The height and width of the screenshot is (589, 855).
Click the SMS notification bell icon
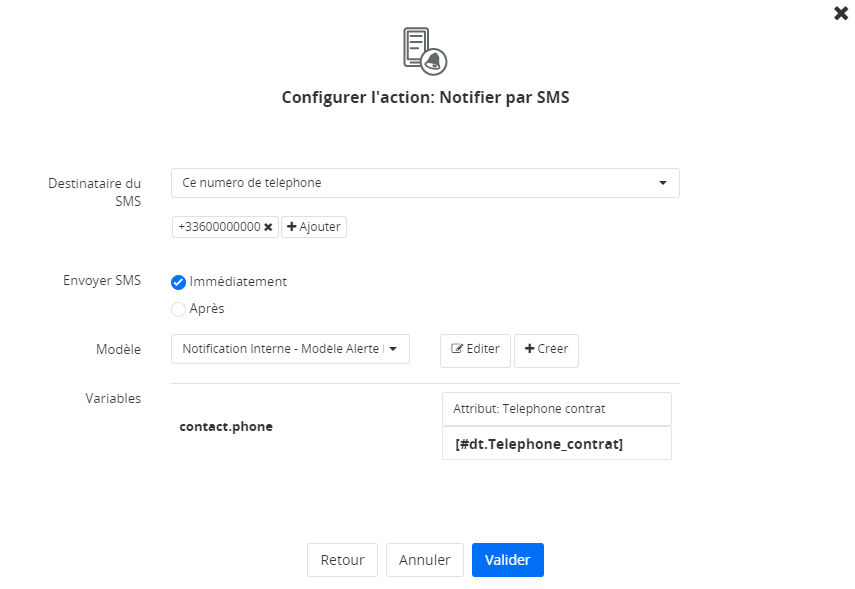pyautogui.click(x=425, y=50)
